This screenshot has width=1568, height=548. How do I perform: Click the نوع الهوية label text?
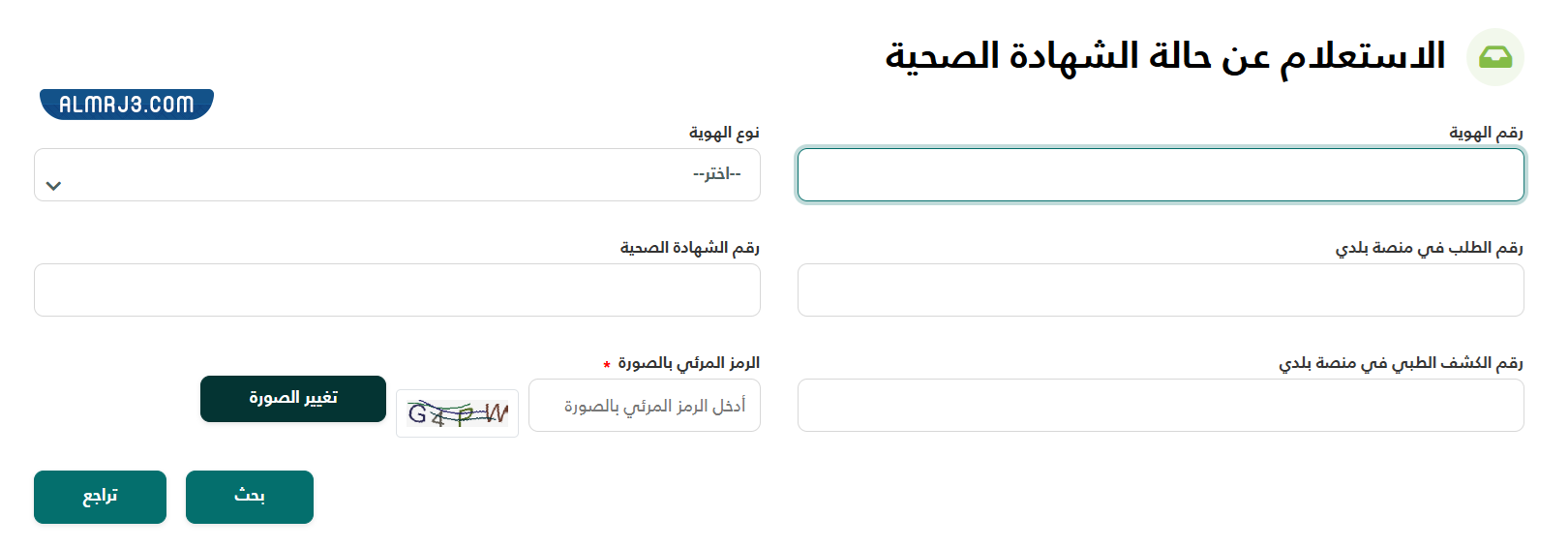(724, 133)
